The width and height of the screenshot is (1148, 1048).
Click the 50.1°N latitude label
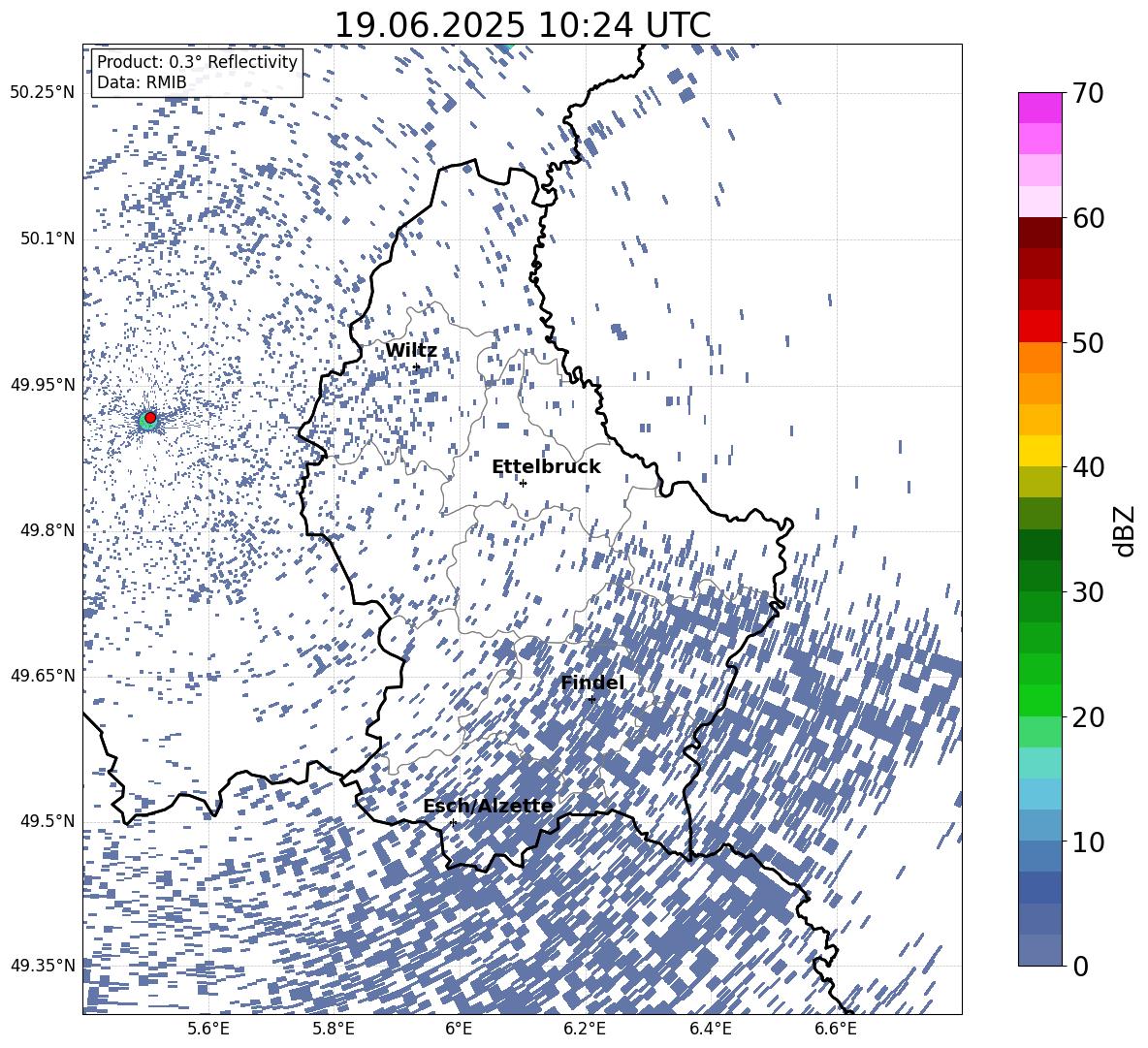point(47,238)
